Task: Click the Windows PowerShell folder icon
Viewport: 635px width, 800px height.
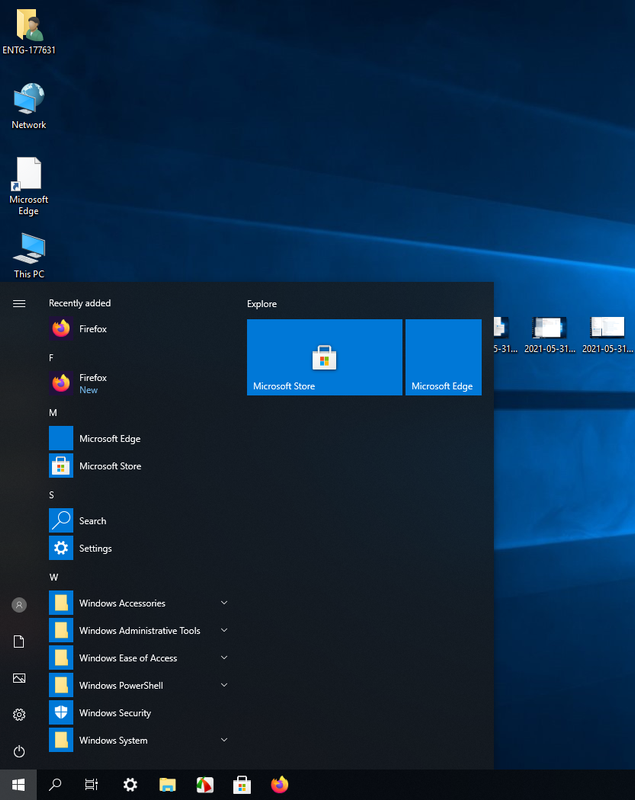Action: click(x=61, y=686)
